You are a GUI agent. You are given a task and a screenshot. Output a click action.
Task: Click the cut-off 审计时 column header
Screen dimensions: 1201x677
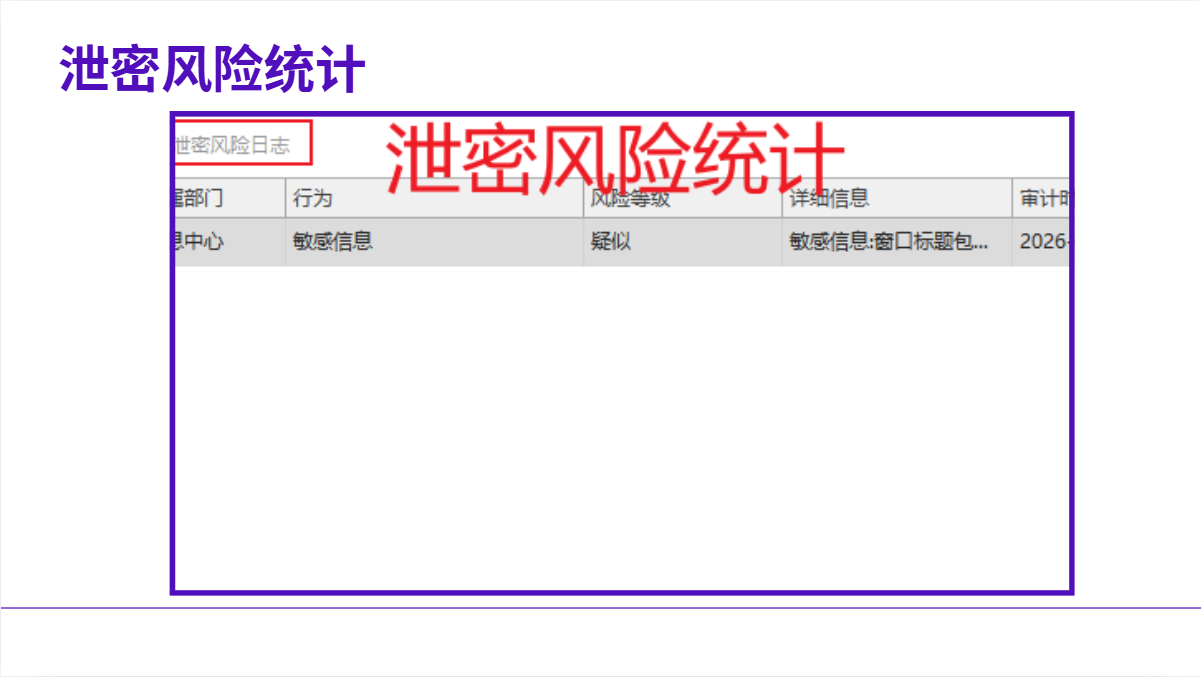pos(1043,198)
